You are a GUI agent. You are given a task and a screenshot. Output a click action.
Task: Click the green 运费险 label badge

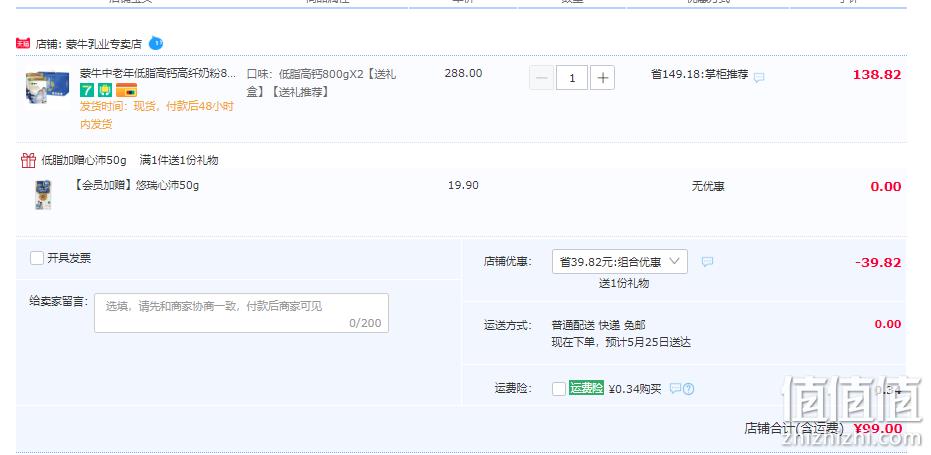click(x=586, y=388)
